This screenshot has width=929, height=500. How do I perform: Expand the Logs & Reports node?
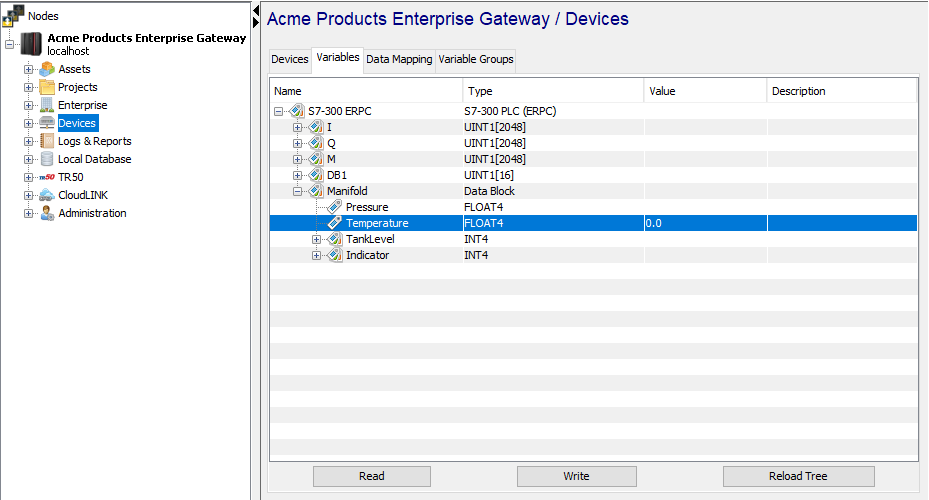pyautogui.click(x=28, y=141)
